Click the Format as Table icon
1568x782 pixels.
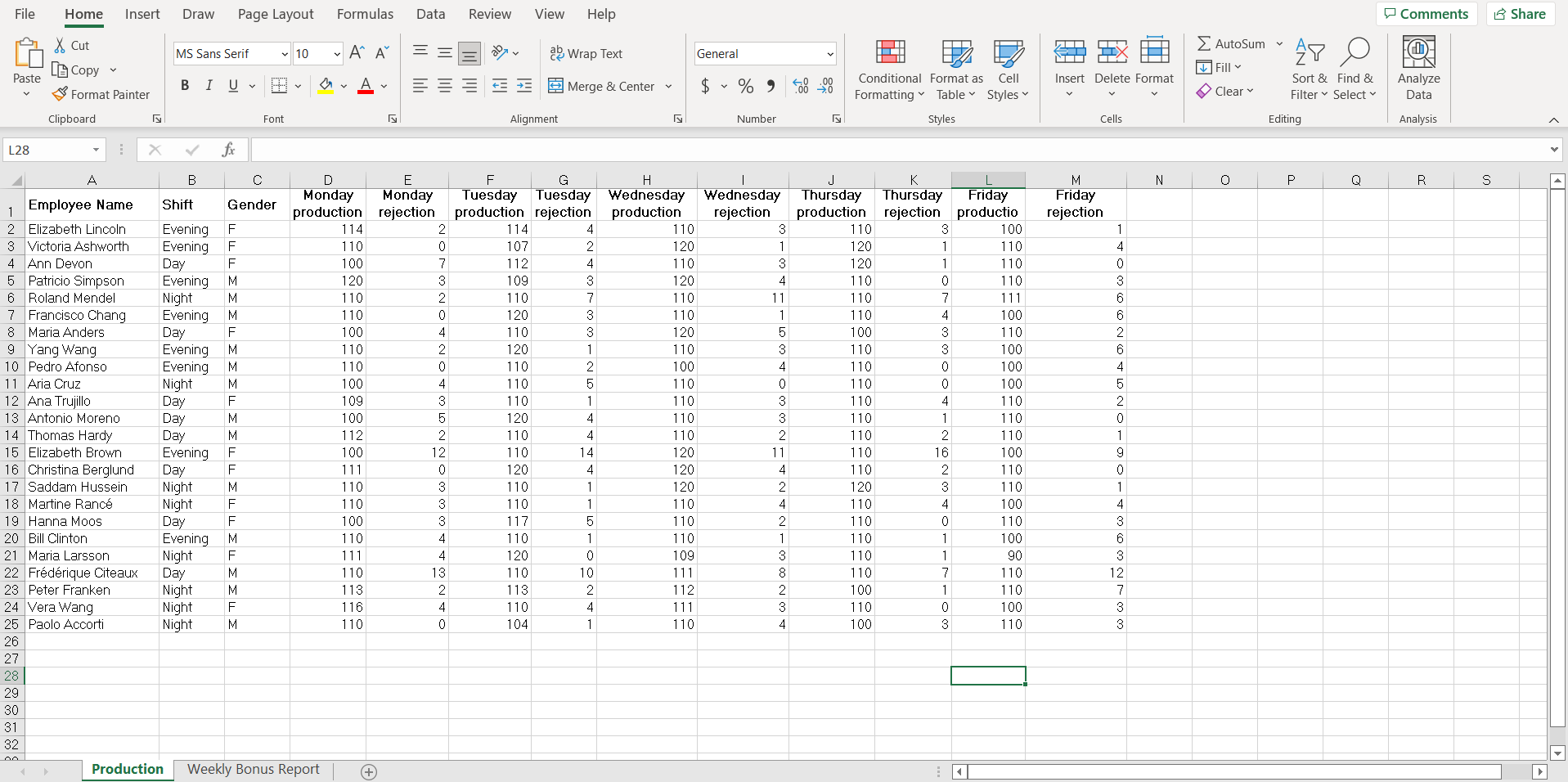(955, 70)
